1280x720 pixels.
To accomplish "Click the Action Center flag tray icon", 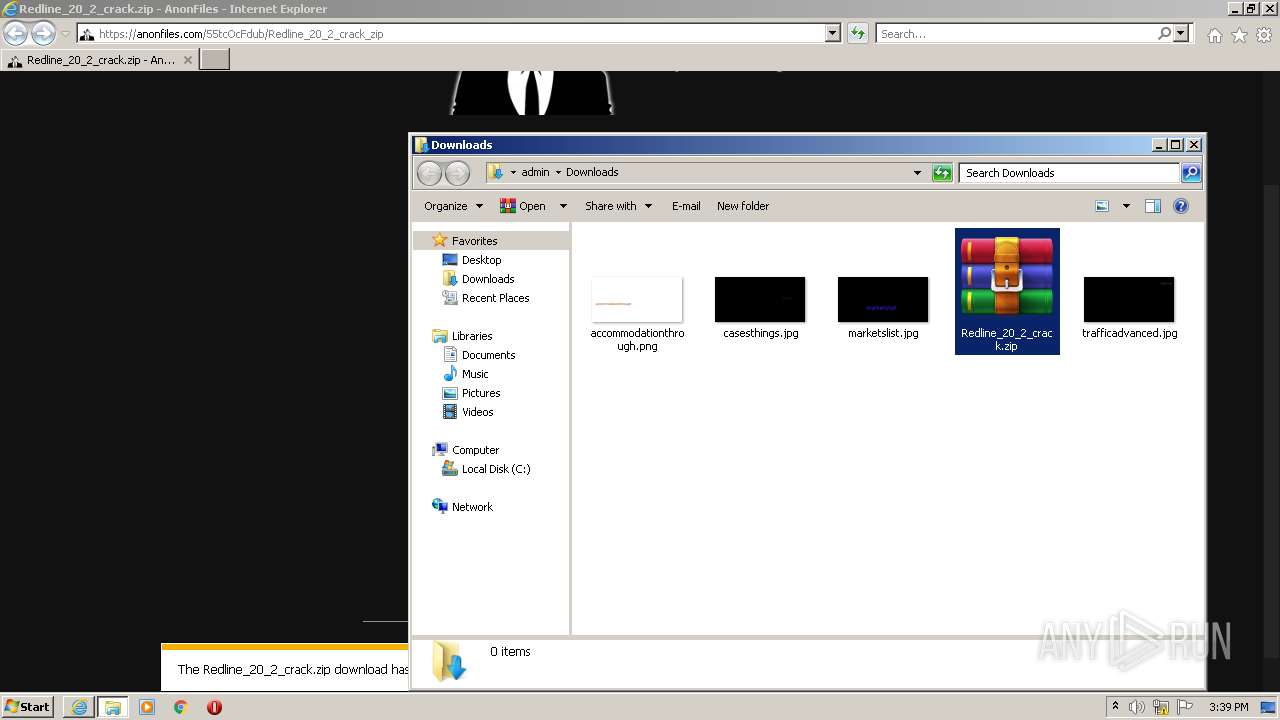I will click(1185, 707).
